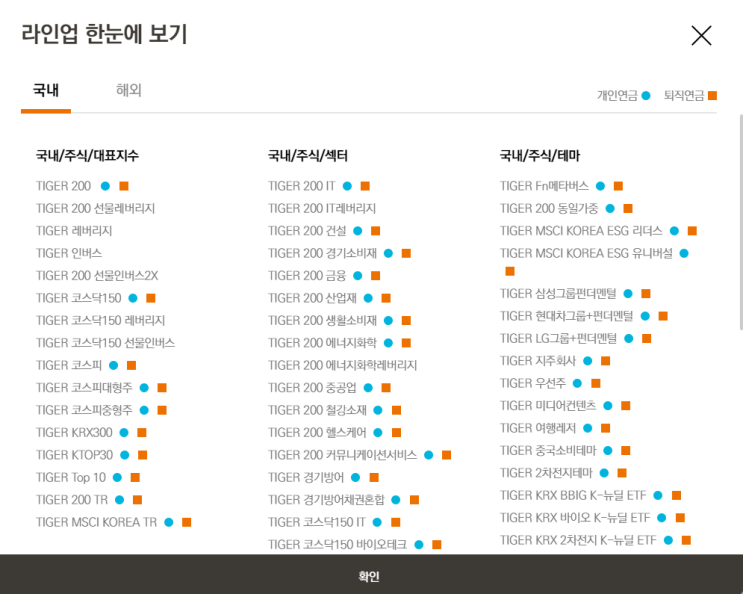This screenshot has height=594, width=743.
Task: Select TIGER LG그룹+펀더멘털
Action: click(x=558, y=338)
